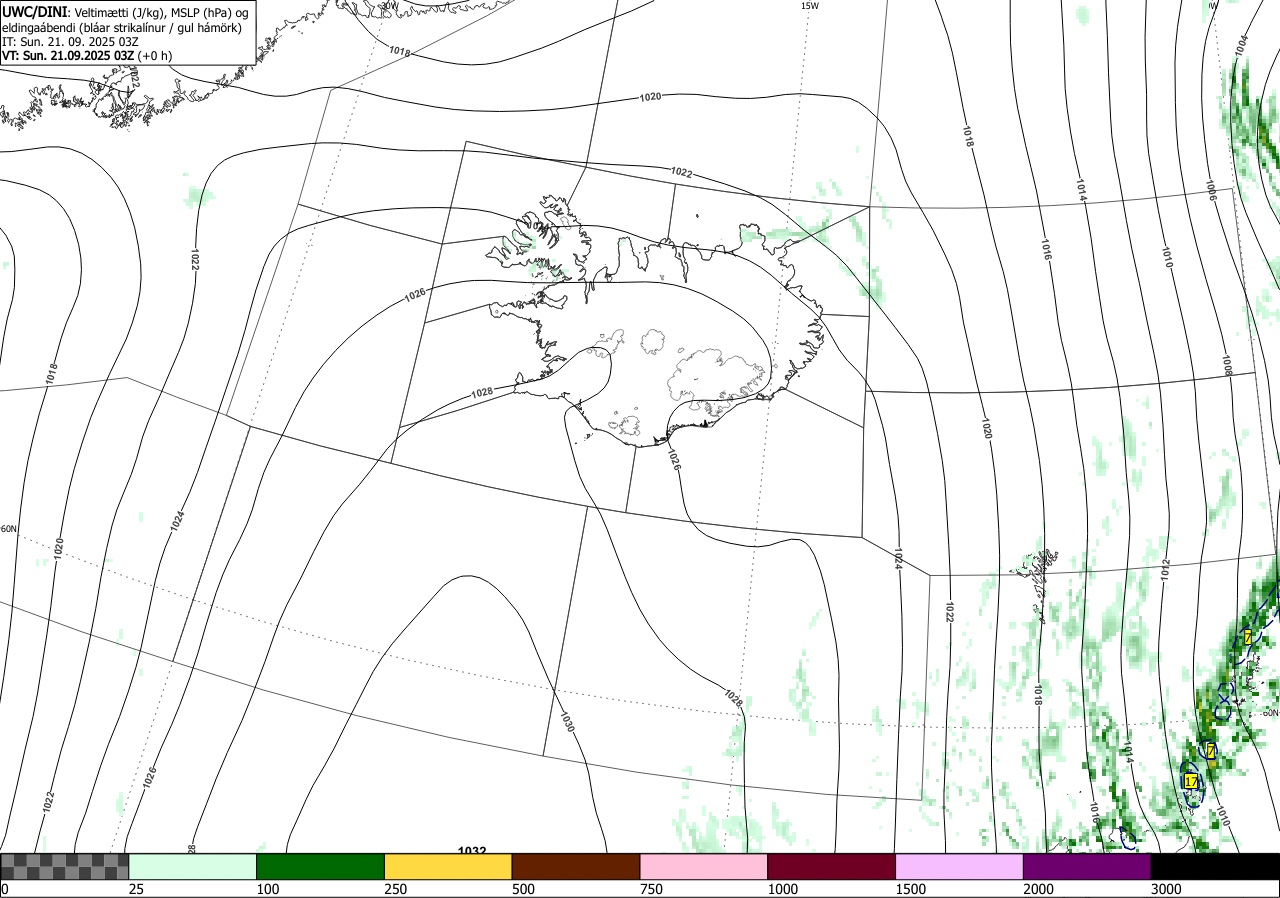Click the light green 25–100 legend swatch
Screen dimensions: 1280x898
(x=192, y=866)
